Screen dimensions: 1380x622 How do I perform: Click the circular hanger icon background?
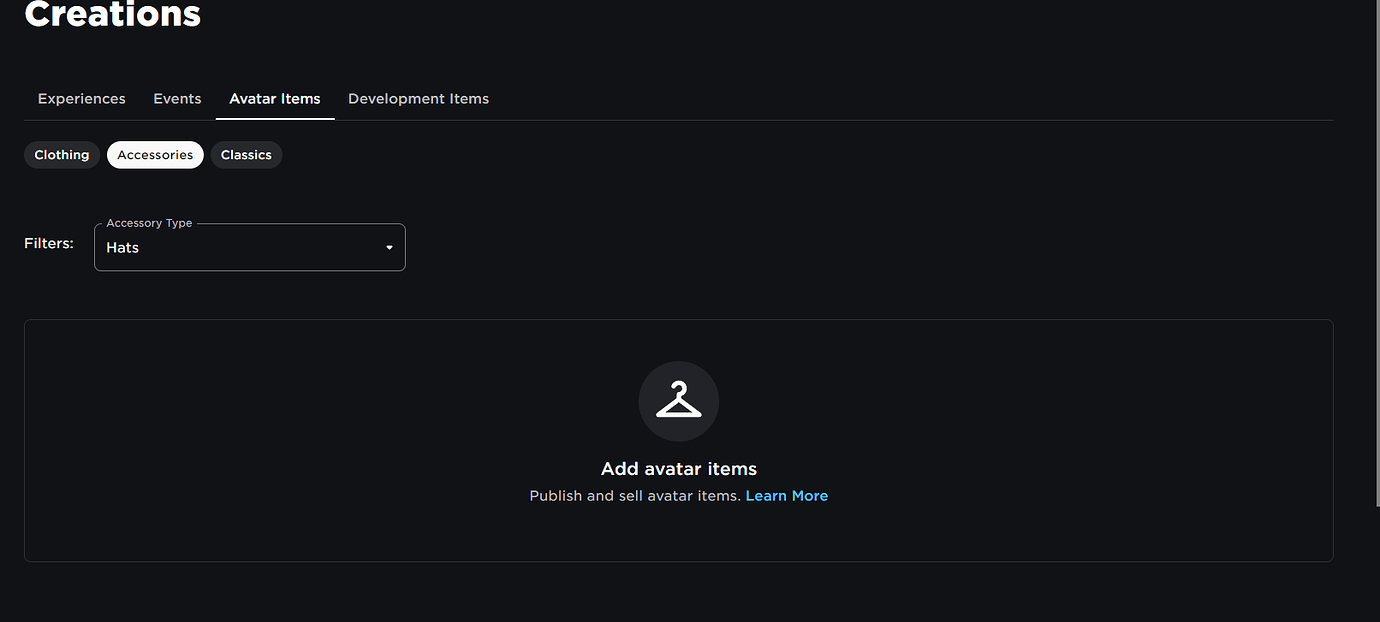[678, 401]
